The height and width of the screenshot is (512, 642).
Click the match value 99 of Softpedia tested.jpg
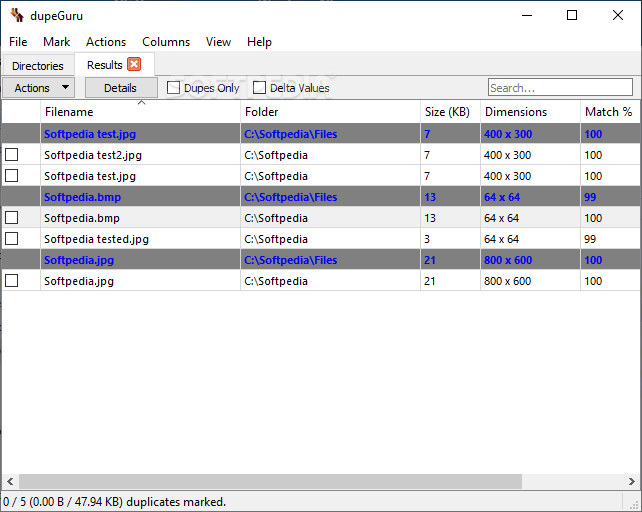pyautogui.click(x=590, y=239)
